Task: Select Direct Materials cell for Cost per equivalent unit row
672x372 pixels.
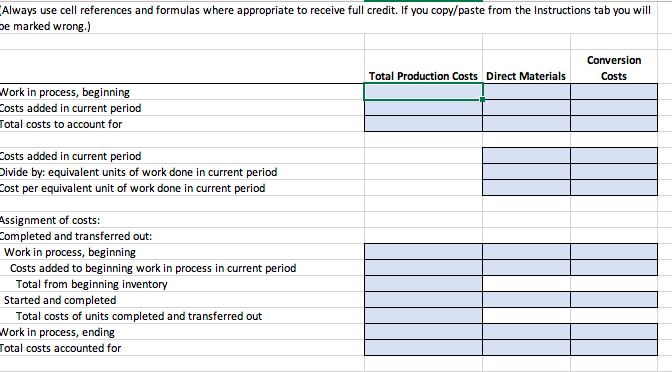Action: [526, 188]
